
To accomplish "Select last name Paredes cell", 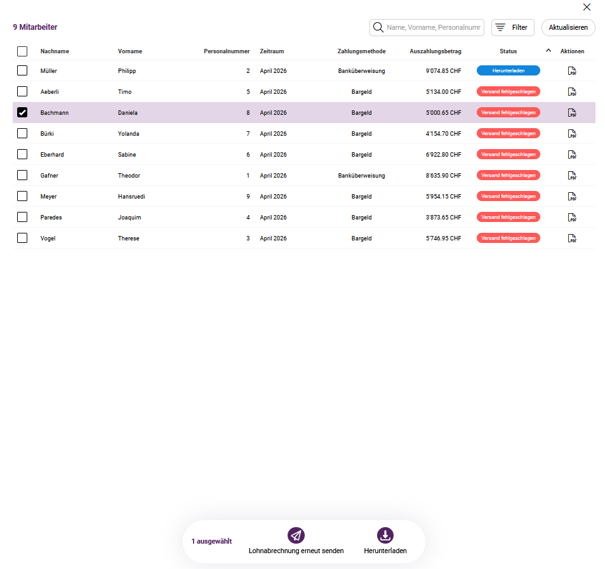I will pos(51,218).
